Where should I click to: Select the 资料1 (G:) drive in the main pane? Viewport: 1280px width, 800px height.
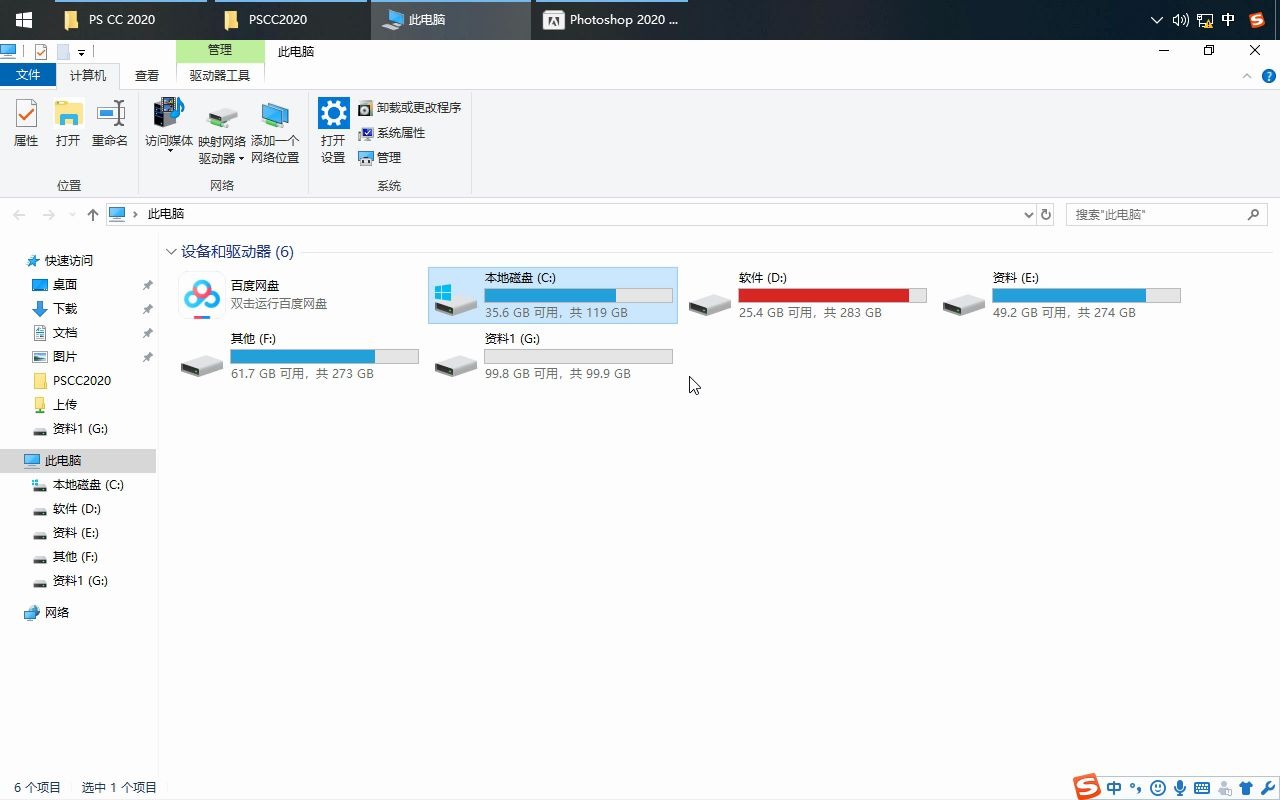[x=553, y=356]
